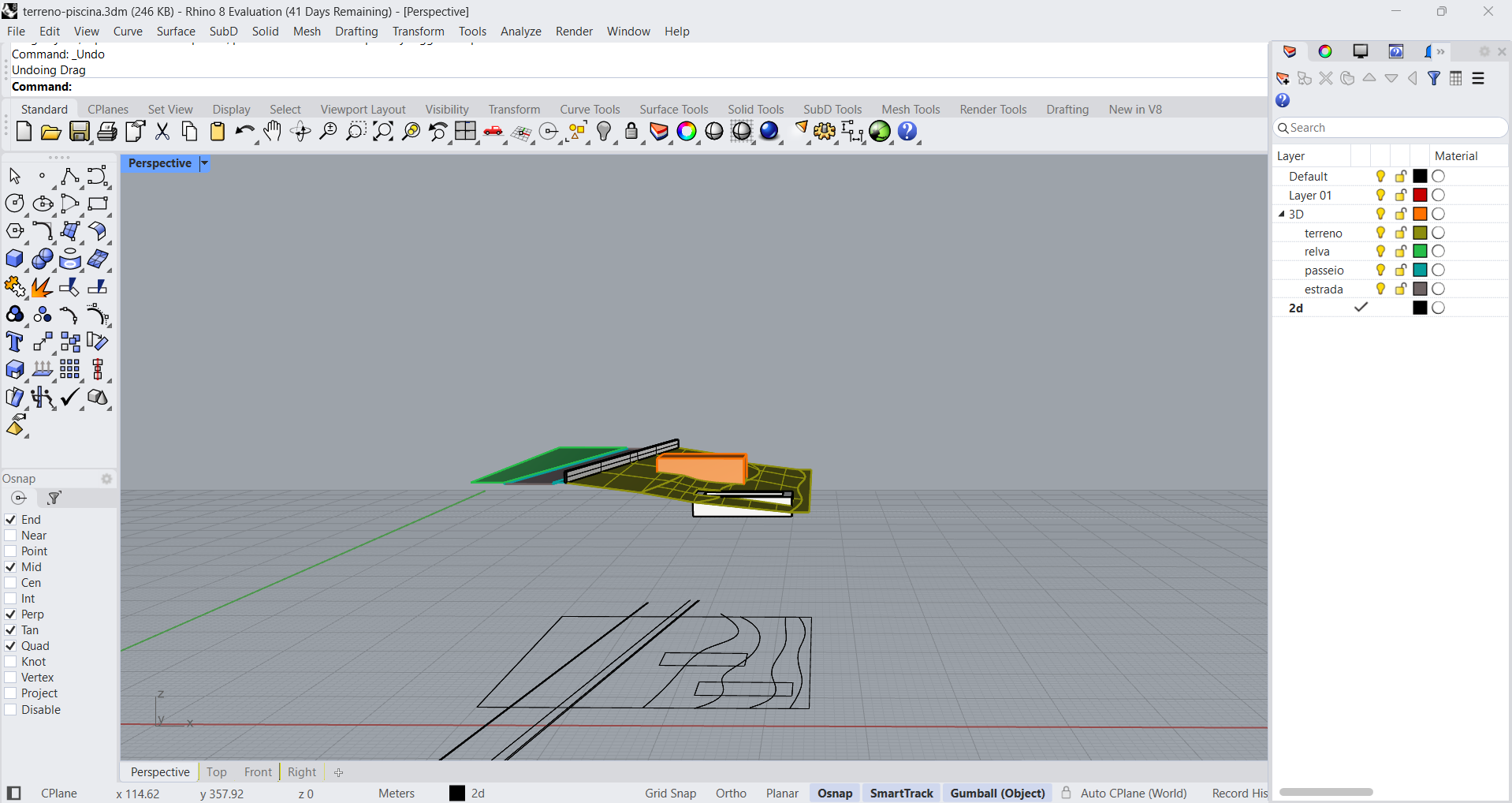Click the layer Search field
Viewport: 1512px width, 803px height.
(1395, 128)
